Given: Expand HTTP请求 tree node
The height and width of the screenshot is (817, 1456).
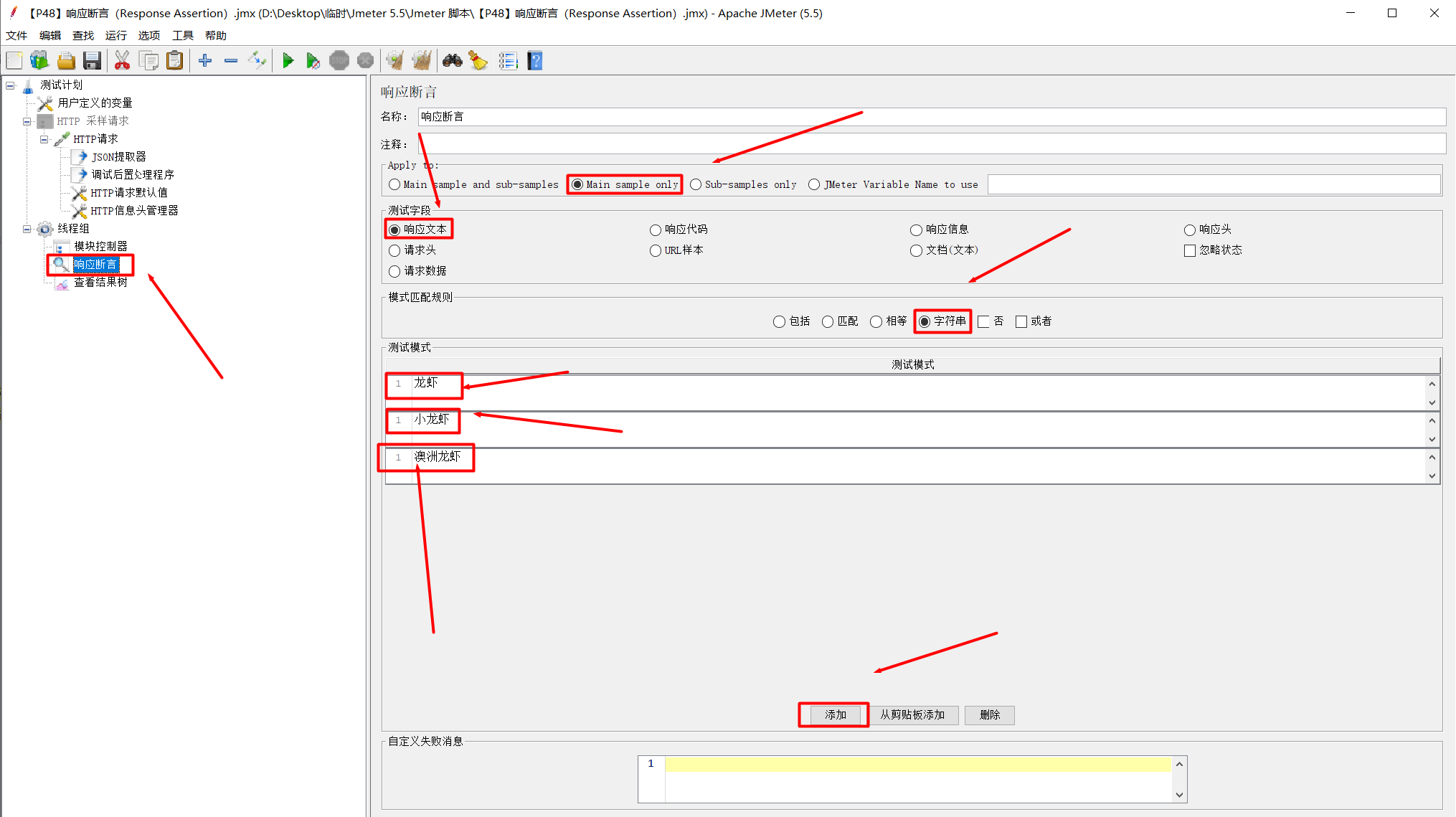Looking at the screenshot, I should pyautogui.click(x=43, y=138).
